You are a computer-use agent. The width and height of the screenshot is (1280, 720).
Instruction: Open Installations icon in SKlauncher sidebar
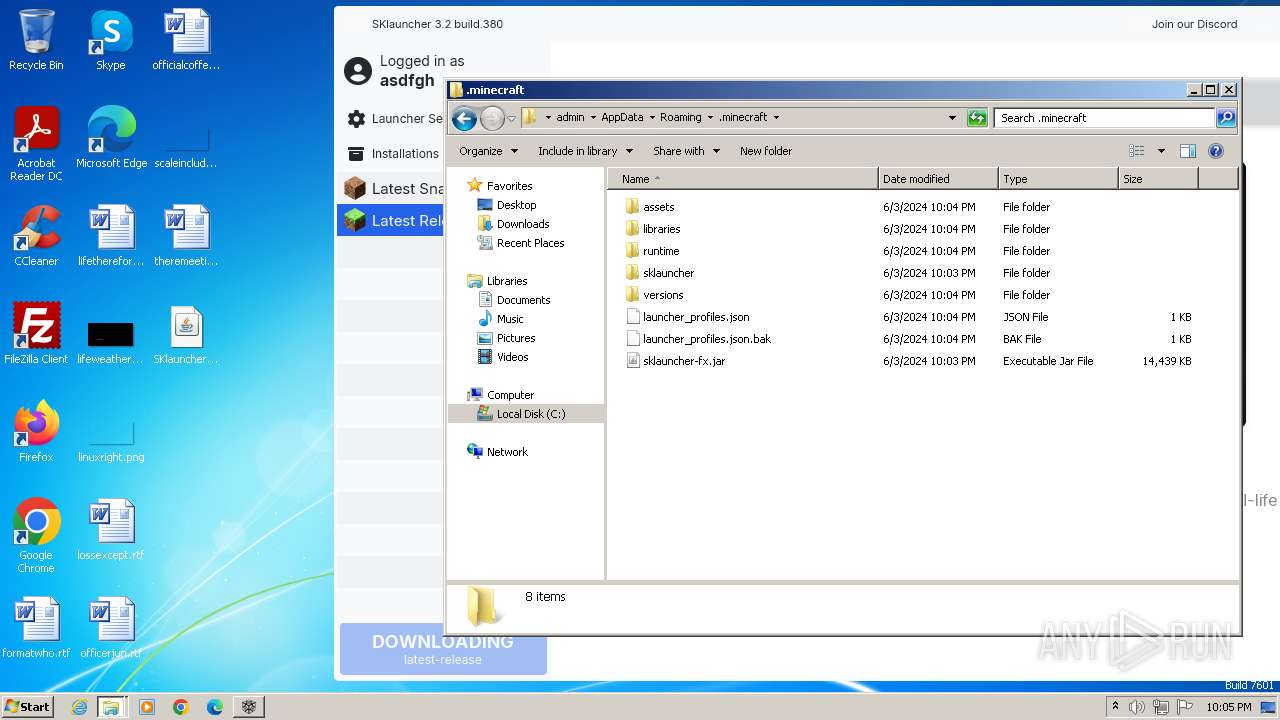tap(356, 154)
